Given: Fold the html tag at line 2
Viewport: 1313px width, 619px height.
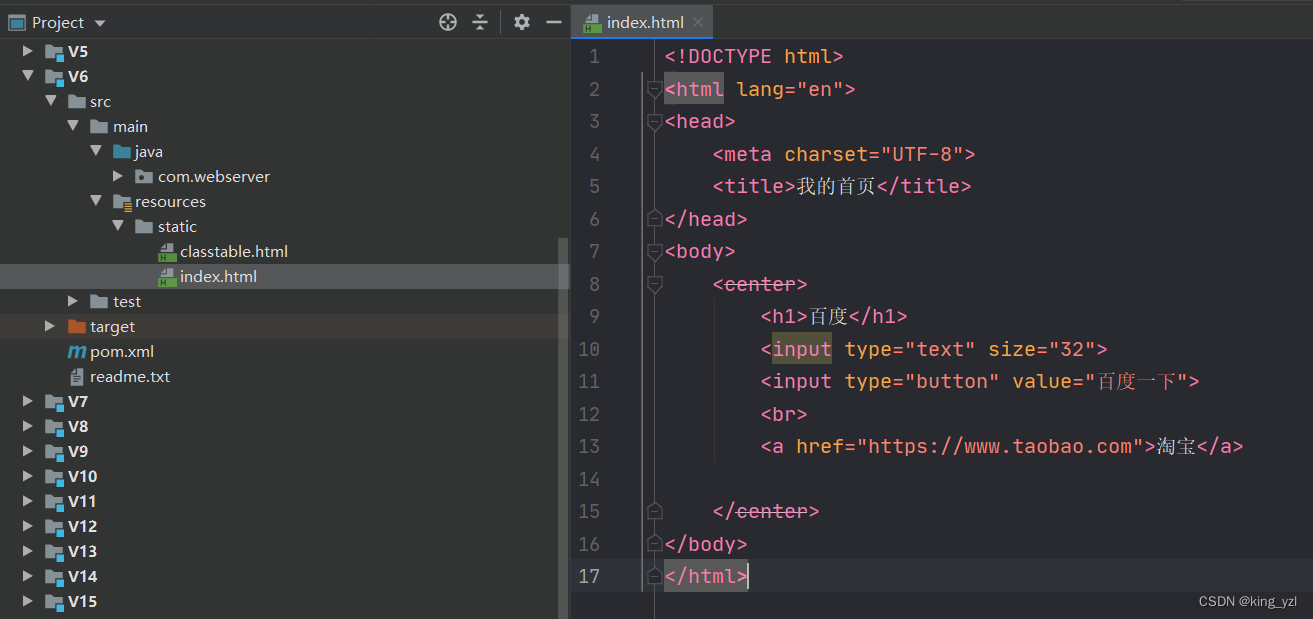Looking at the screenshot, I should (x=654, y=90).
